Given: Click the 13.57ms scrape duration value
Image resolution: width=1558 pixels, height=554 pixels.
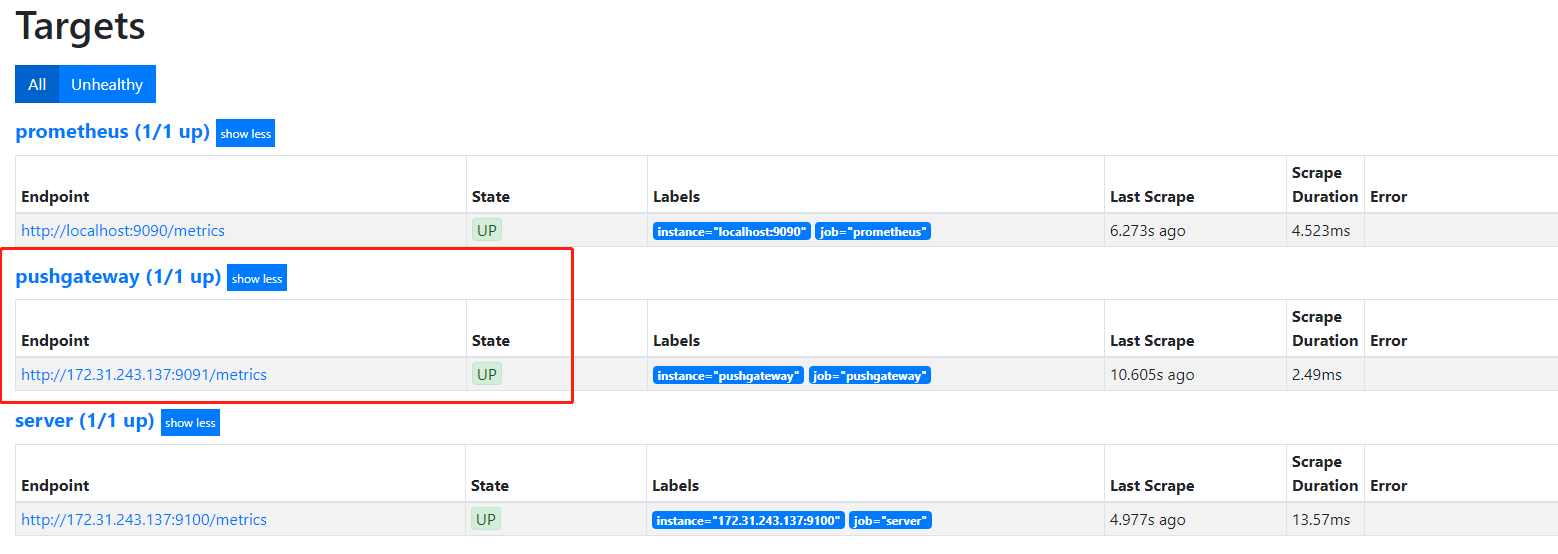Looking at the screenshot, I should [1321, 520].
